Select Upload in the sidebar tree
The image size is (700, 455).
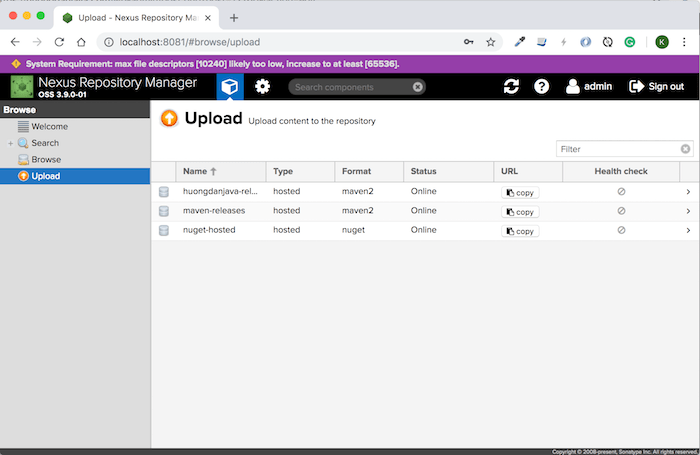(x=75, y=176)
